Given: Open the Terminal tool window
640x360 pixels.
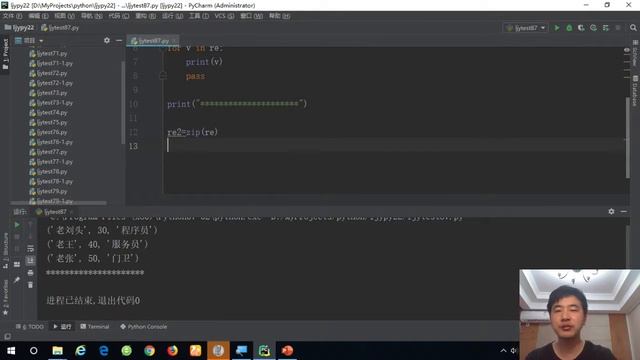Looking at the screenshot, I should pos(95,327).
